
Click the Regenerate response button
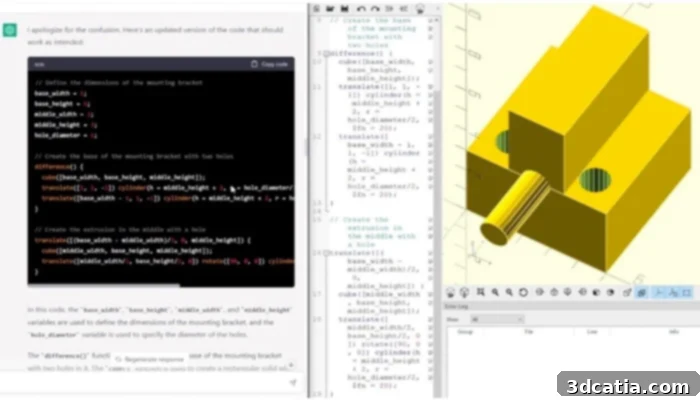click(x=150, y=359)
